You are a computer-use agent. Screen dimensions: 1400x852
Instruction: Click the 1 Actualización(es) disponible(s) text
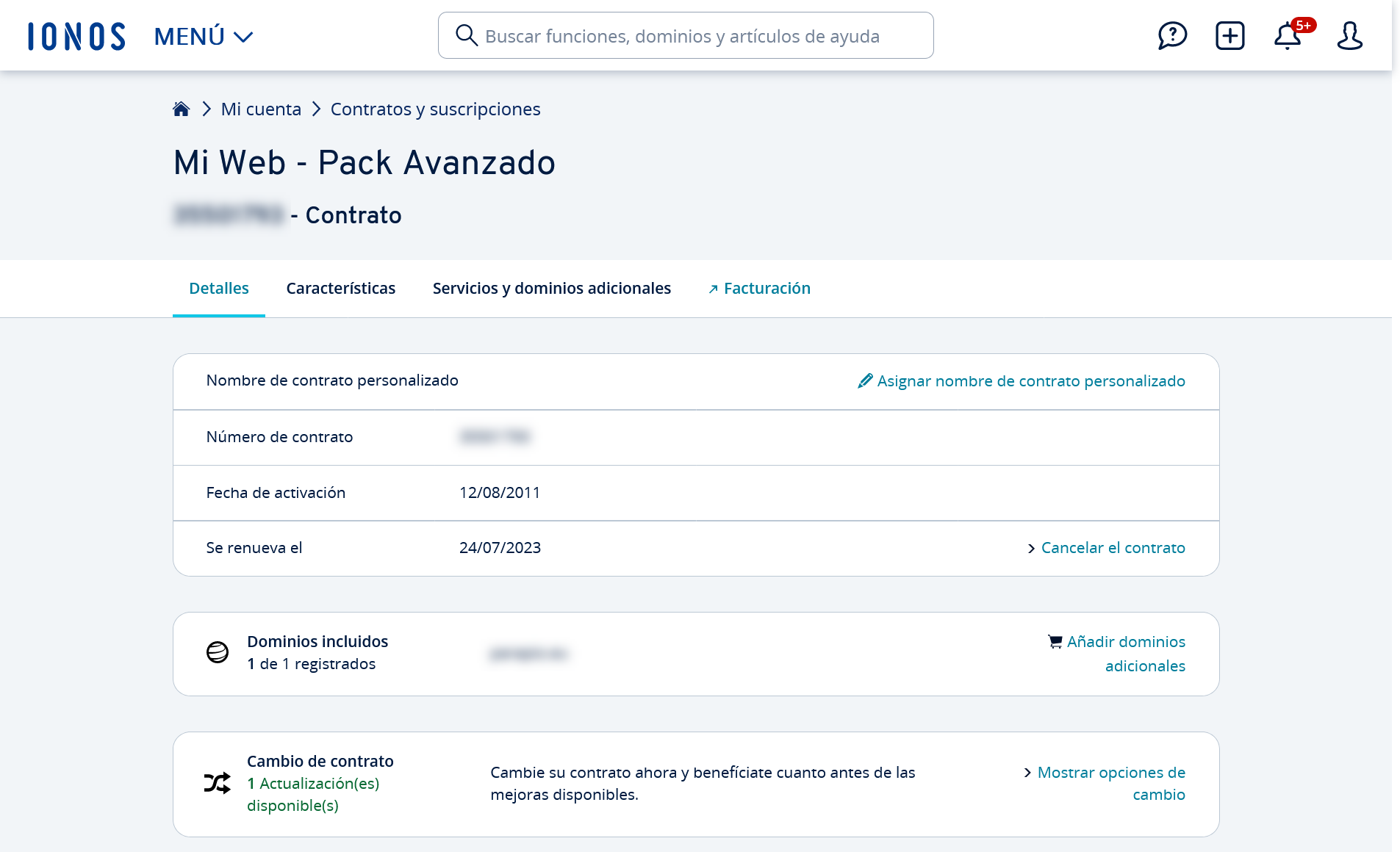coord(313,795)
